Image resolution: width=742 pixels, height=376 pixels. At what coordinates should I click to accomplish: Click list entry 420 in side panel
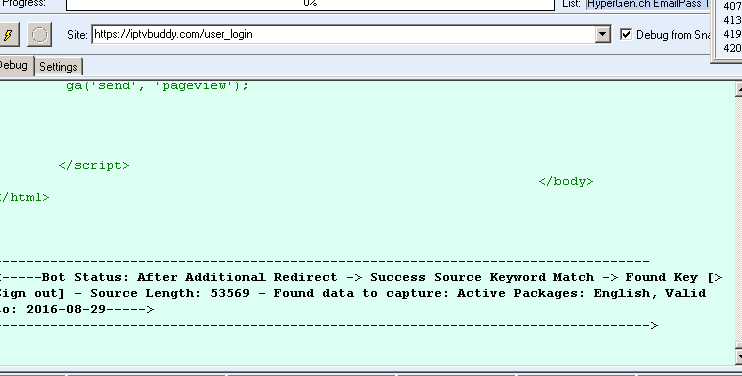732,48
